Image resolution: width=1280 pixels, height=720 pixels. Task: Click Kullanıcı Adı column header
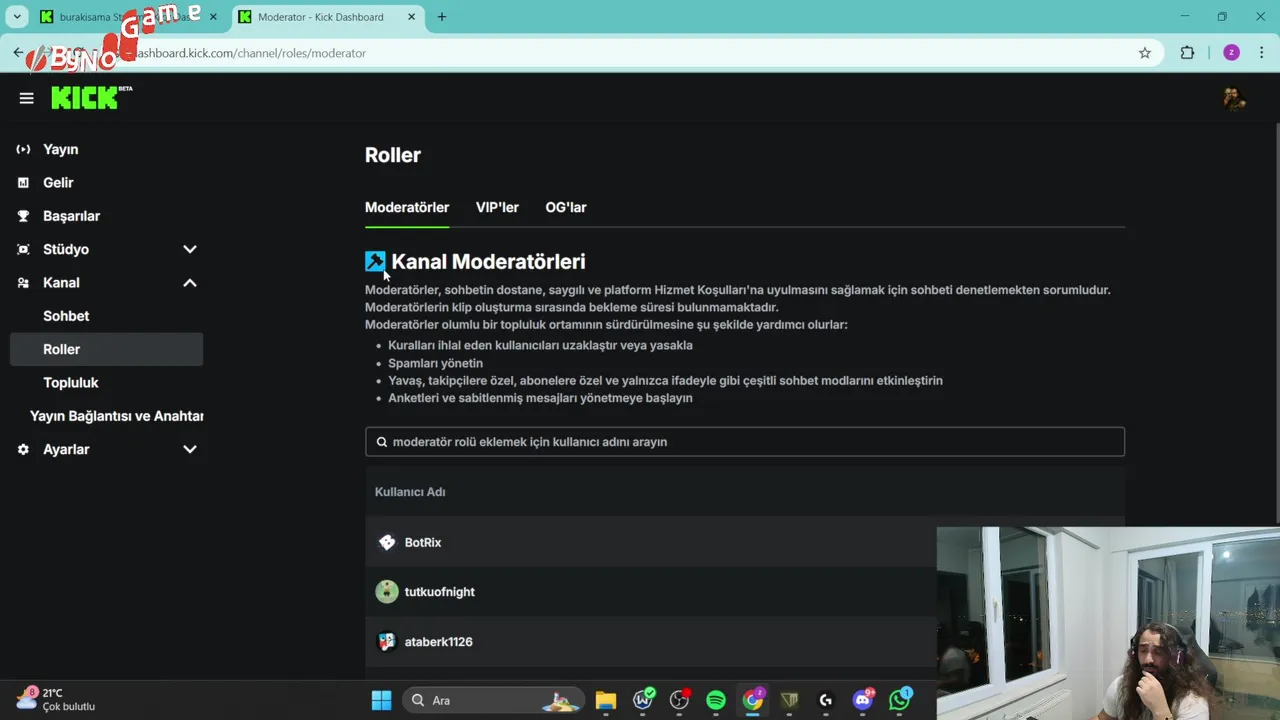coord(410,492)
